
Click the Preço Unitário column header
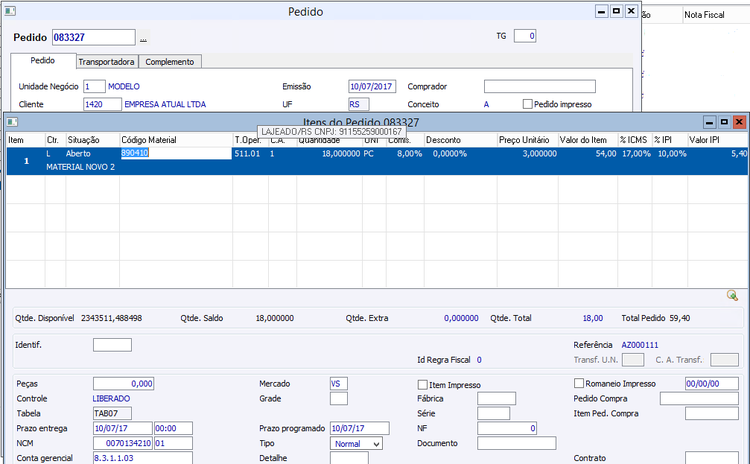pyautogui.click(x=525, y=140)
